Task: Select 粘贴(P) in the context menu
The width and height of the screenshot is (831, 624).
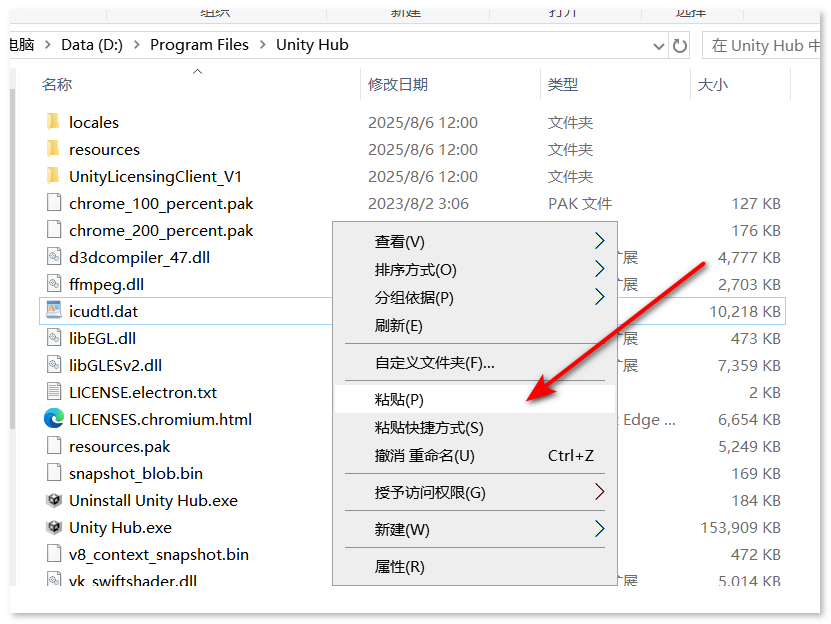Action: pyautogui.click(x=475, y=399)
